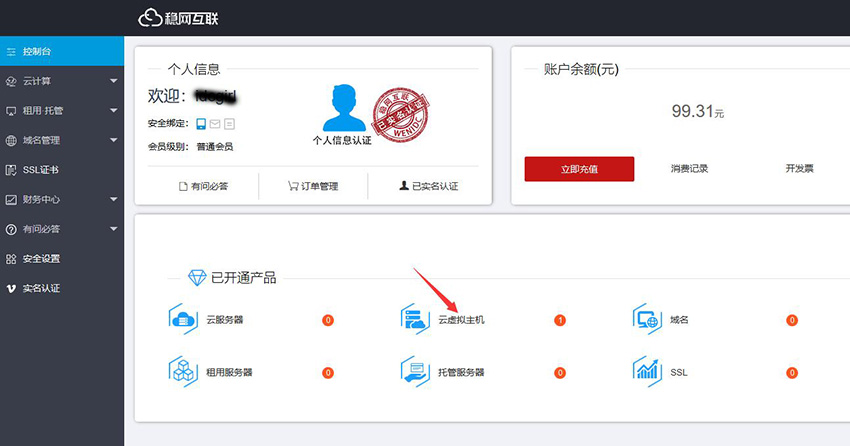Click the 云虚拟主机 count badge showing 1
850x446 pixels.
coord(560,320)
